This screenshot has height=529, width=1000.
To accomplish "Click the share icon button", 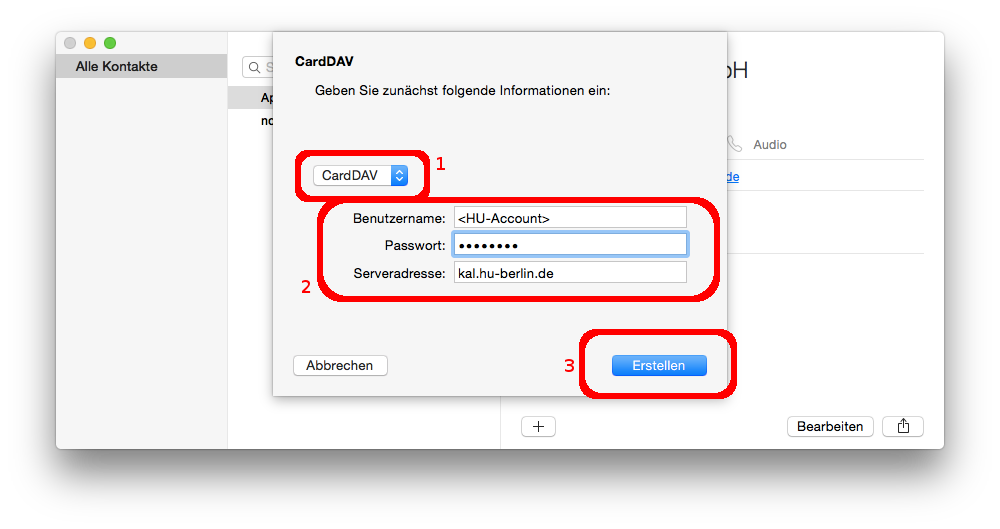I will [x=903, y=426].
